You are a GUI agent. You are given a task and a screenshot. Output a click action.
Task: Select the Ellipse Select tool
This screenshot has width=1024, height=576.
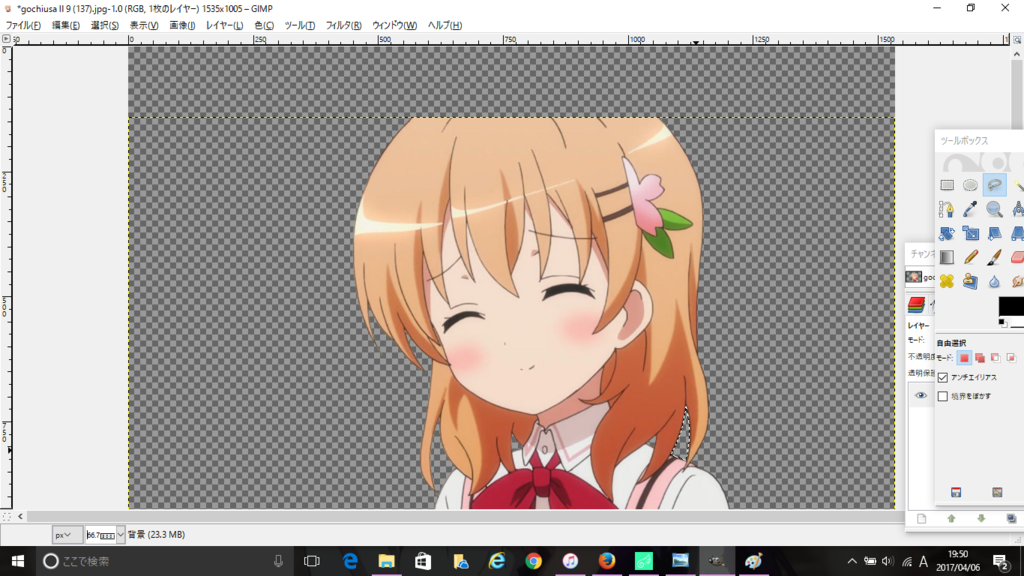[x=971, y=185]
